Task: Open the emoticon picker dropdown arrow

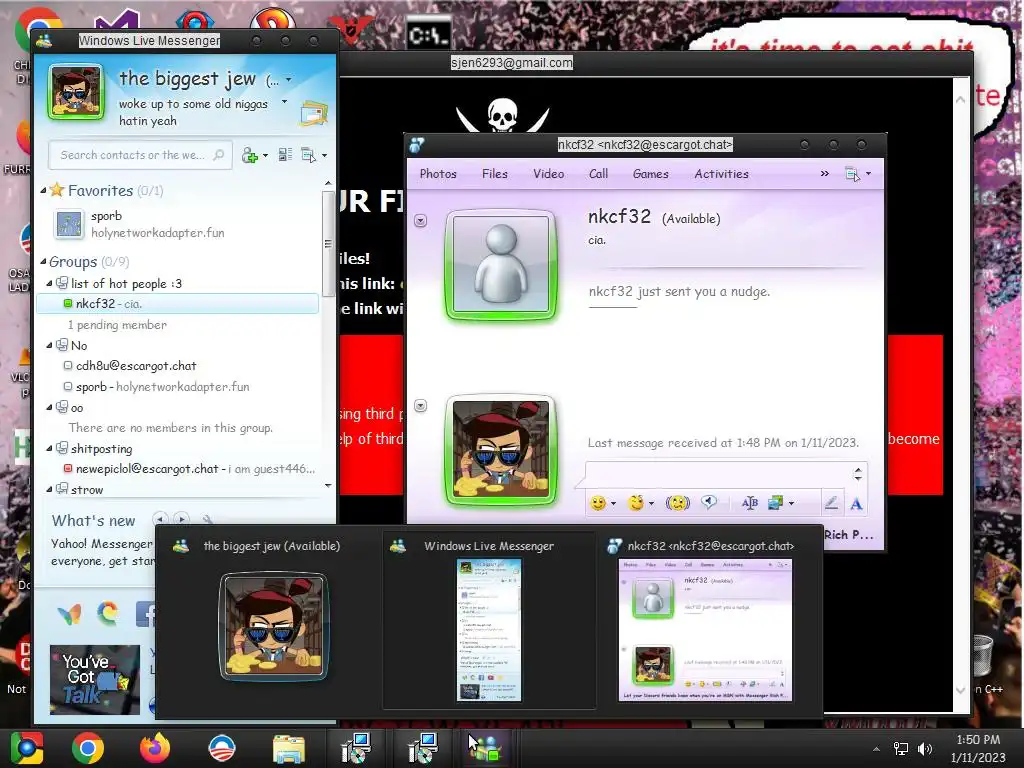Action: 613,504
